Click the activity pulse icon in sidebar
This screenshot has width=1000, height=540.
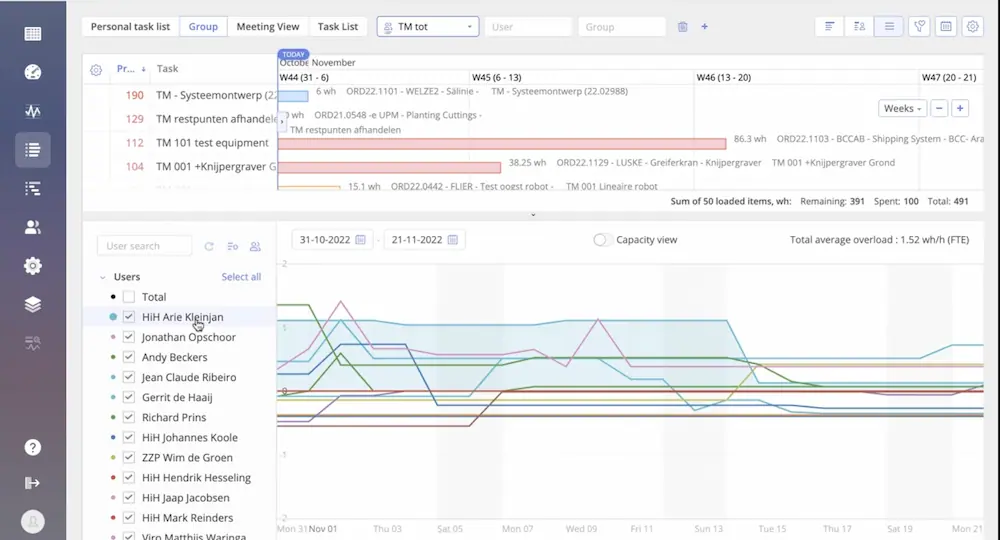[x=33, y=111]
